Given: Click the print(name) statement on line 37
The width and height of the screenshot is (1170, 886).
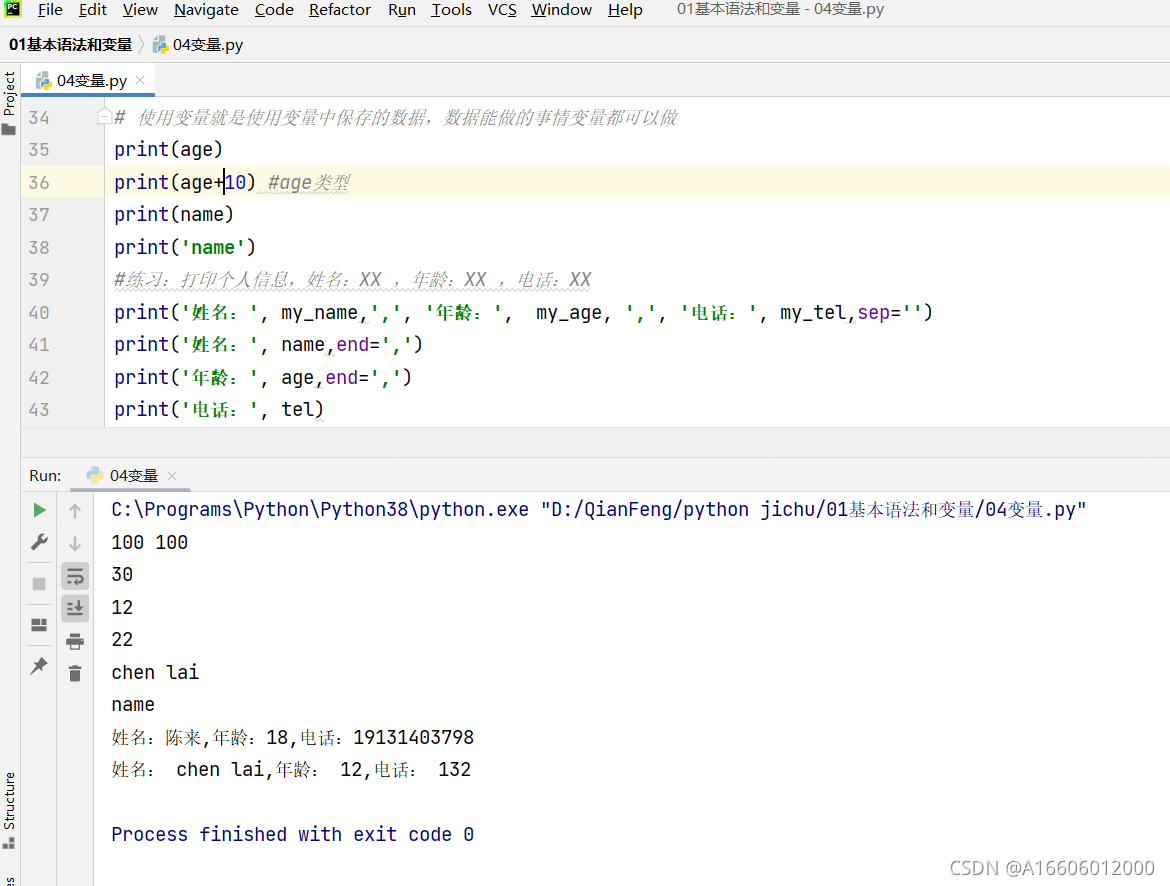Looking at the screenshot, I should coord(174,215).
